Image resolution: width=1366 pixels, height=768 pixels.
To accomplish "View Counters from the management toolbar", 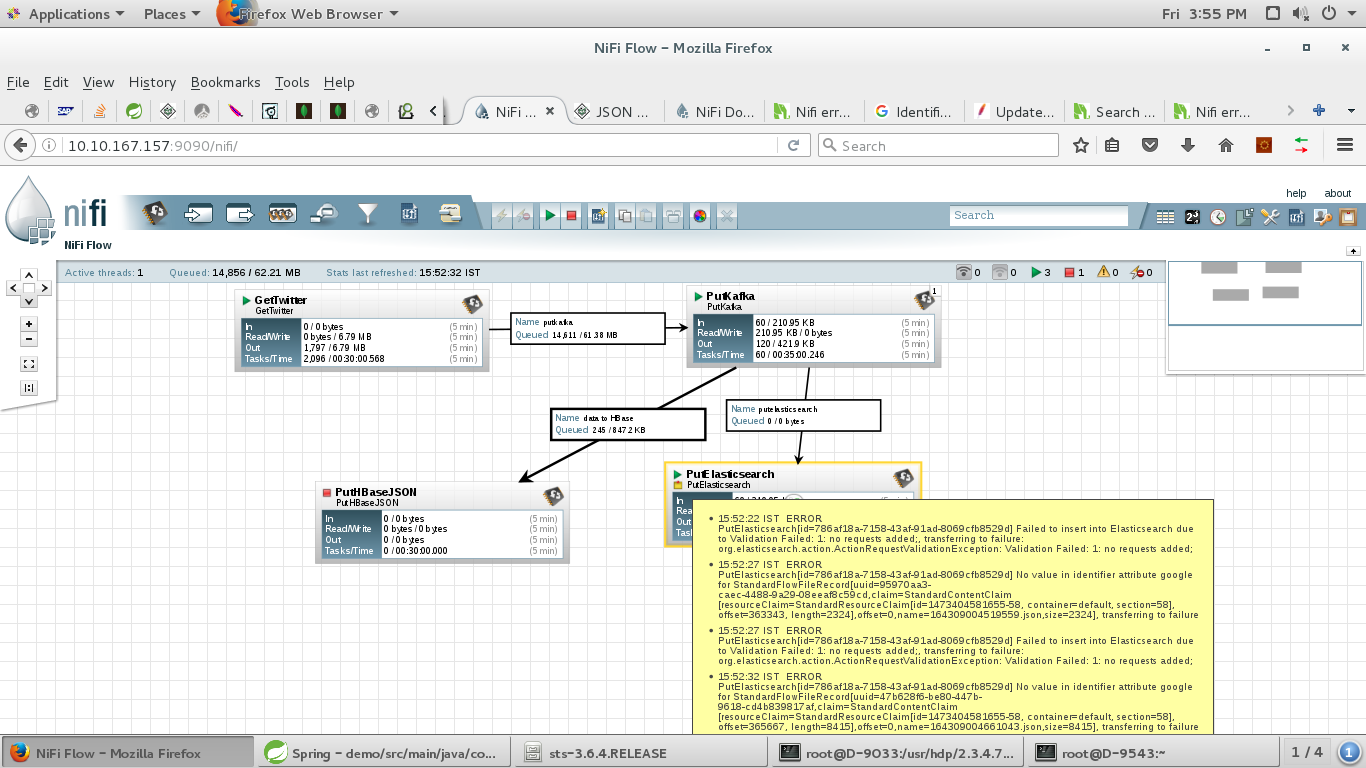I will (x=1190, y=216).
